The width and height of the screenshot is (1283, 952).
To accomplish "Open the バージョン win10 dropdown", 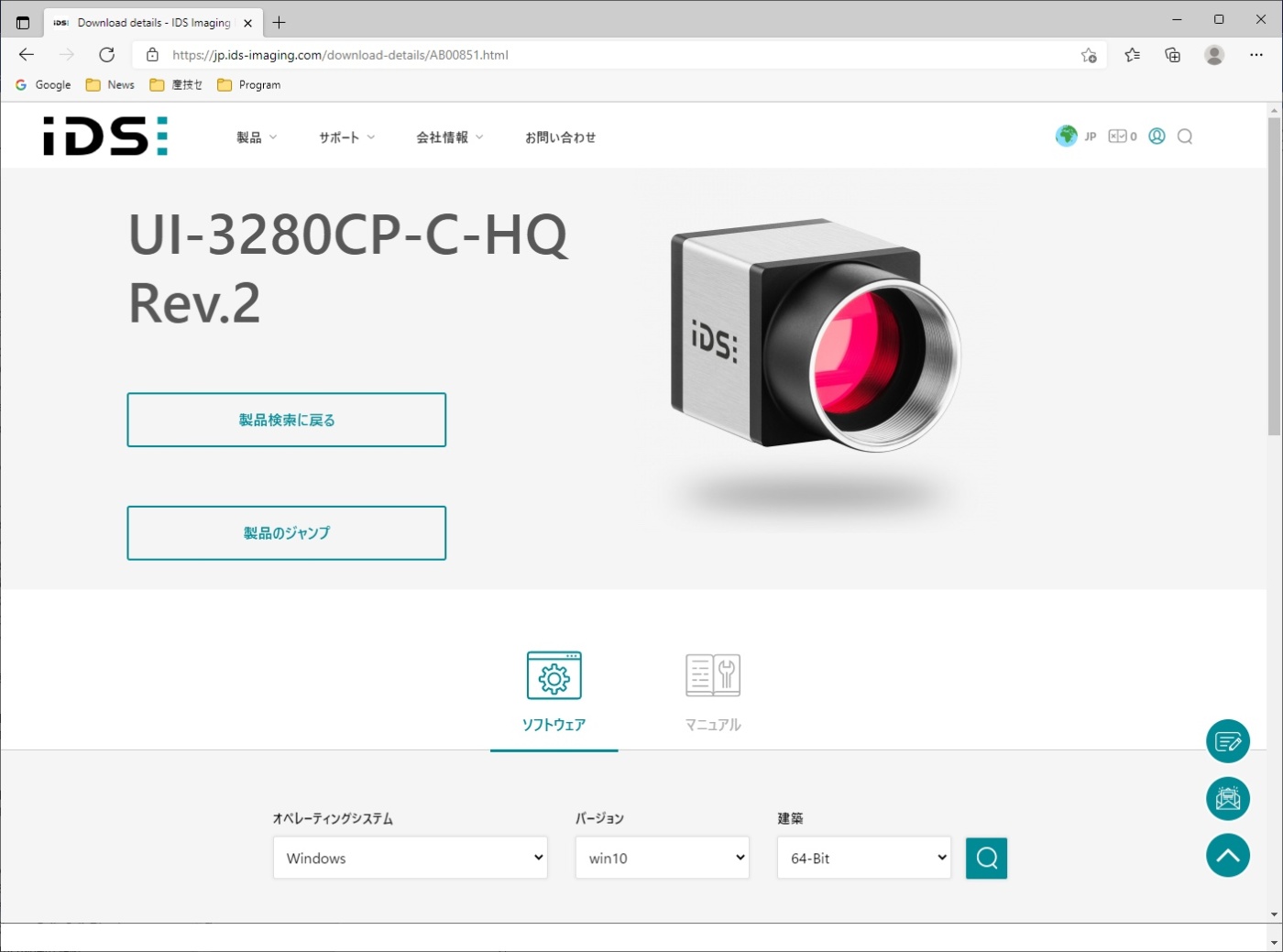I will pos(663,858).
